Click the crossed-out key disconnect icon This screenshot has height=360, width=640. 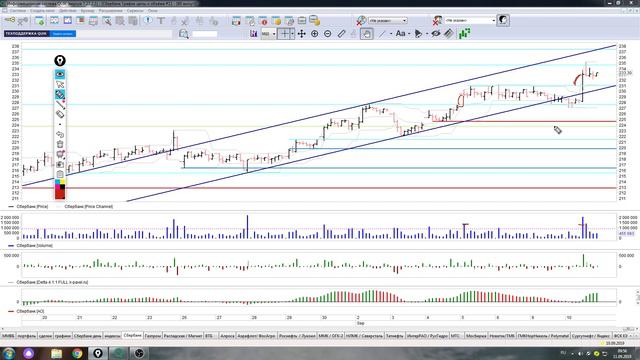coord(23,20)
